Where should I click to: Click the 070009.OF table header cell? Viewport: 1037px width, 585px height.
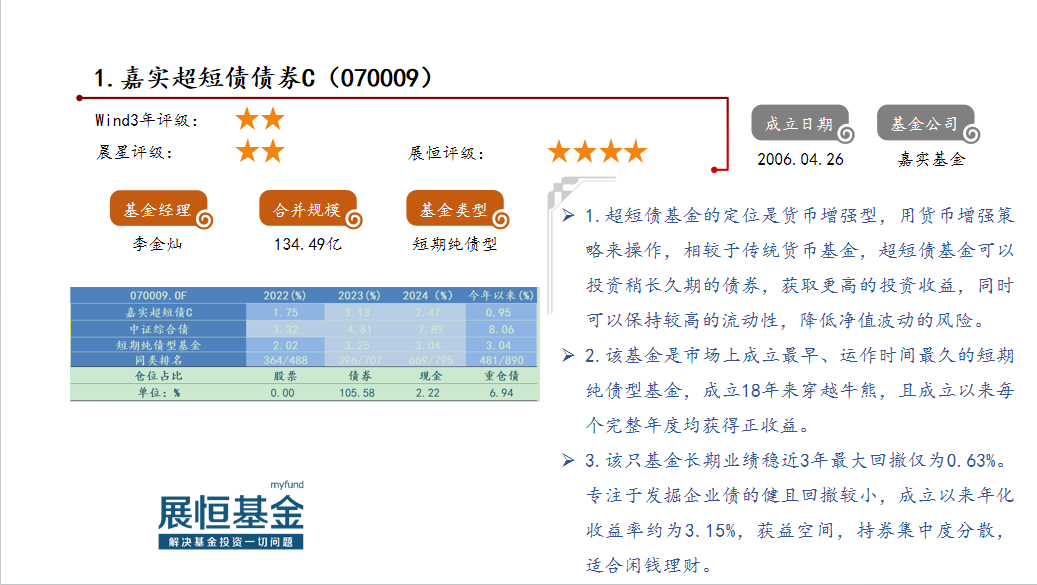coord(158,296)
